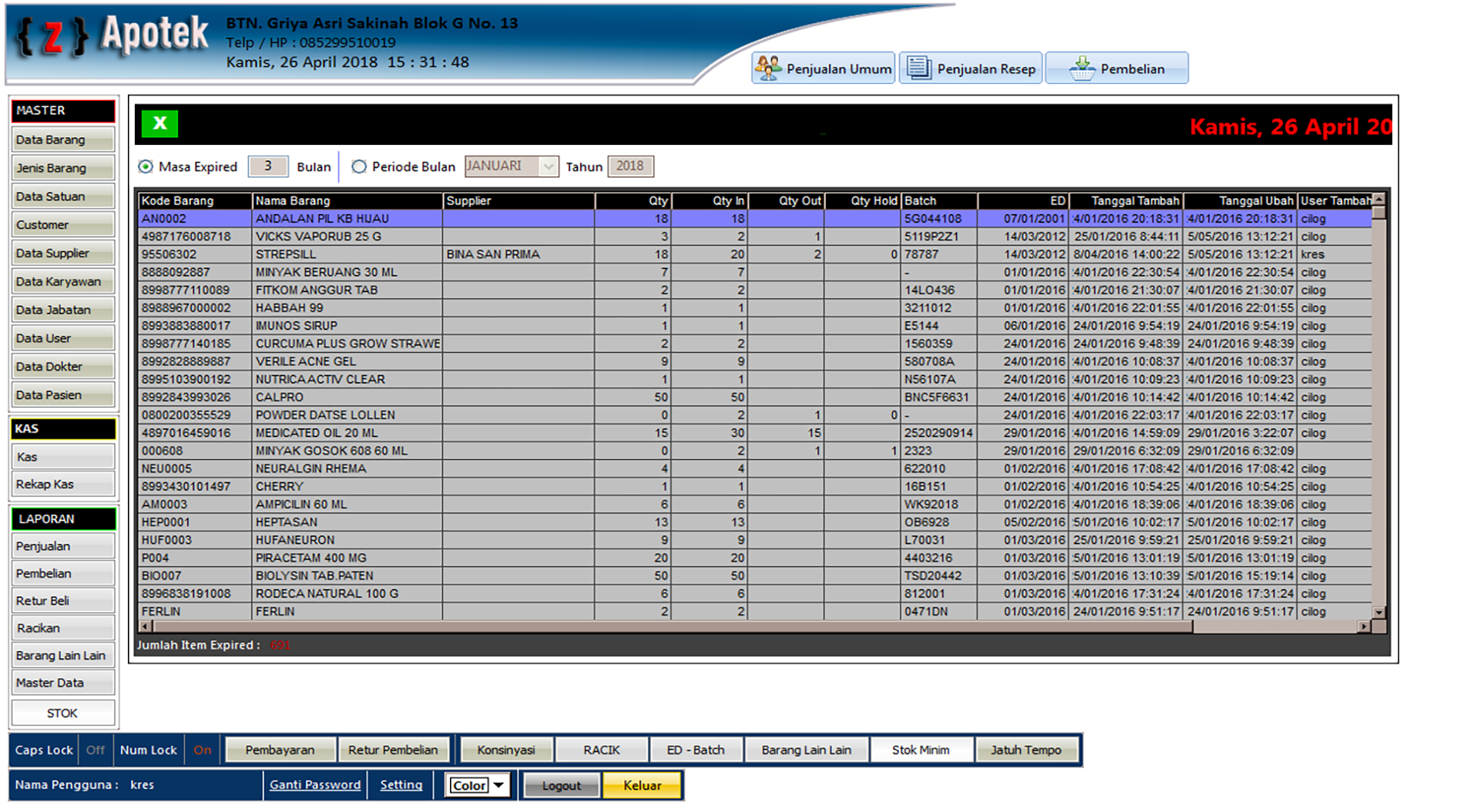
Task: Click the Masa Expired months input field
Action: pos(267,166)
